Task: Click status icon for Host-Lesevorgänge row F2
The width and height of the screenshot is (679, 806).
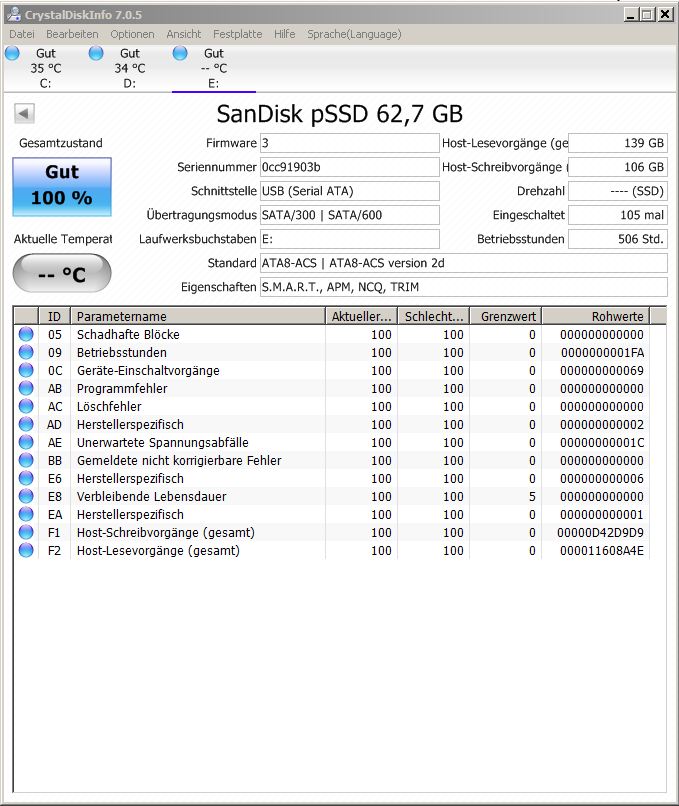Action: [x=26, y=550]
